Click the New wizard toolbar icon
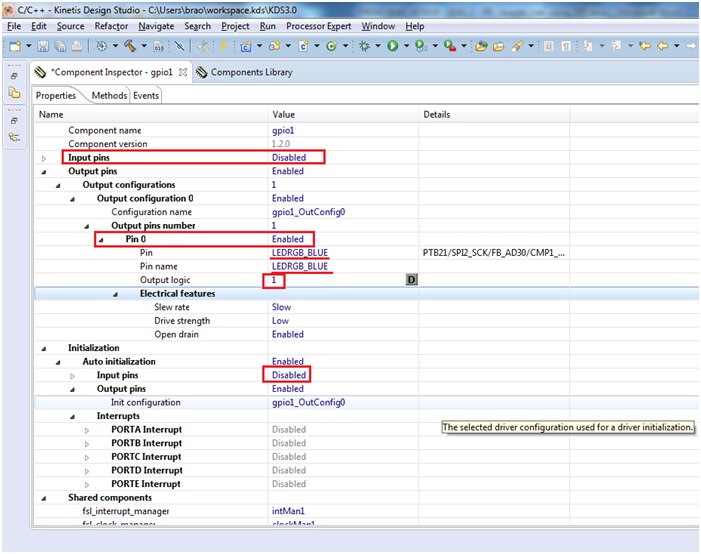The width and height of the screenshot is (701, 554). tap(16, 46)
